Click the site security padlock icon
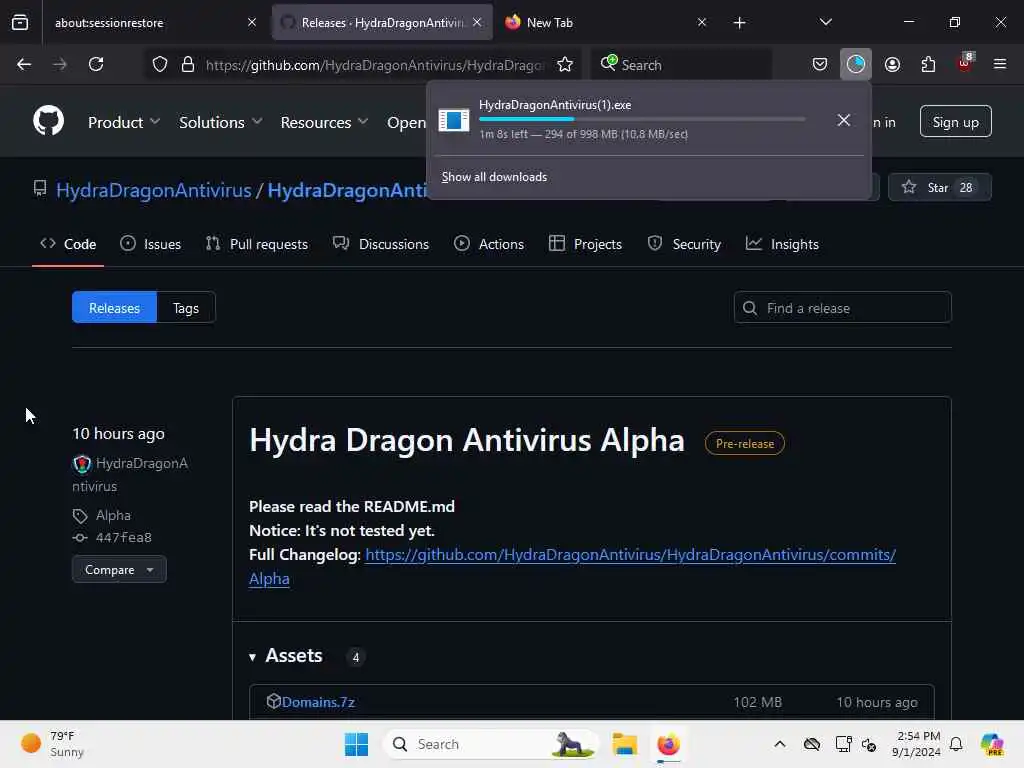This screenshot has width=1024, height=768. point(187,65)
